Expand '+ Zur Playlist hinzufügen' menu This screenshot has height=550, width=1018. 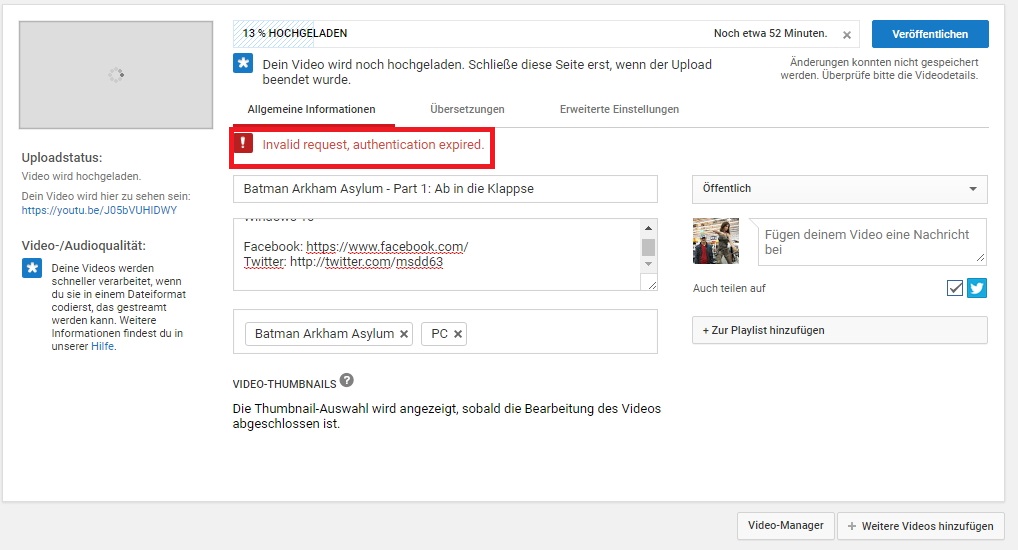click(x=839, y=330)
